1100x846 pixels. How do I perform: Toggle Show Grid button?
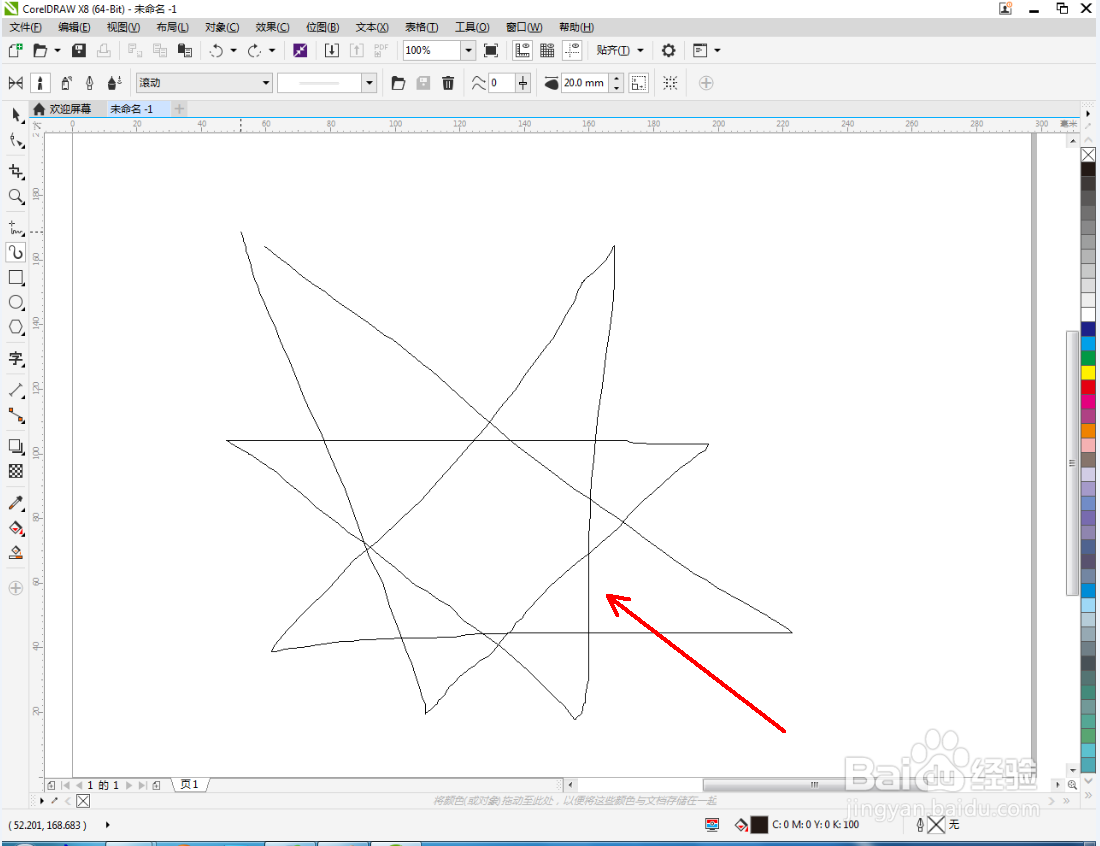pyautogui.click(x=547, y=51)
